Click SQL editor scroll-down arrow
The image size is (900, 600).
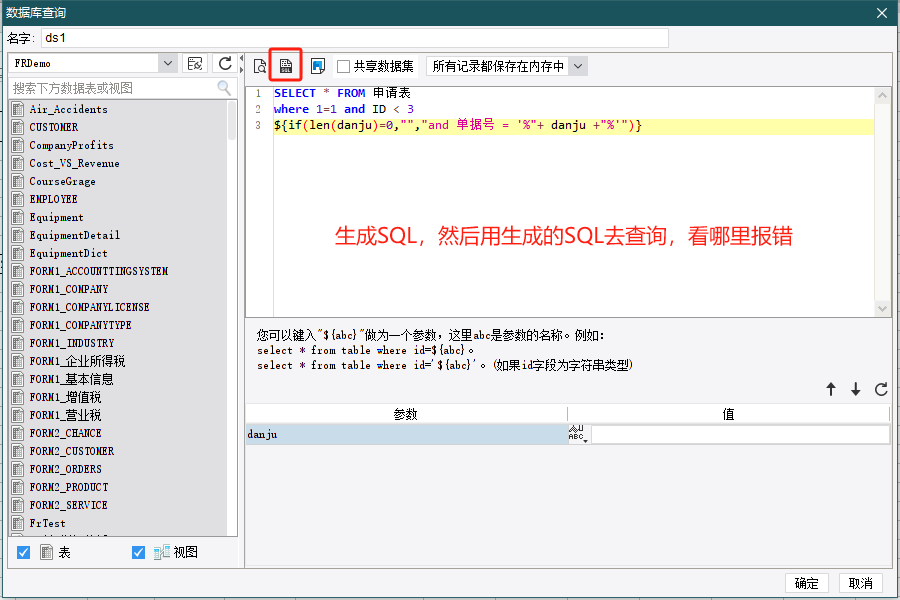point(882,309)
